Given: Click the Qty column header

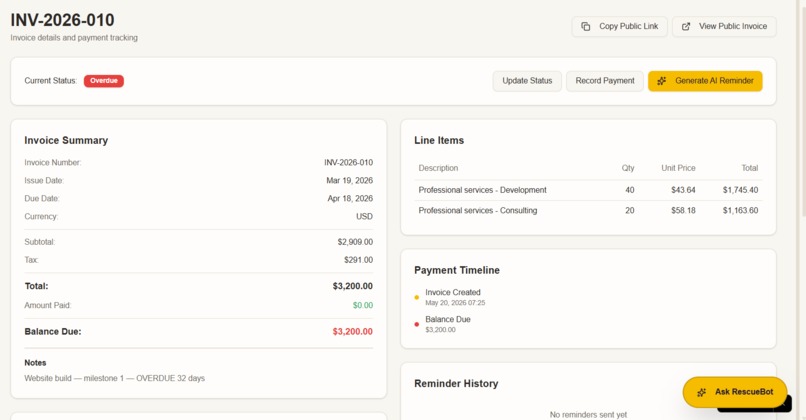Looking at the screenshot, I should [x=628, y=168].
